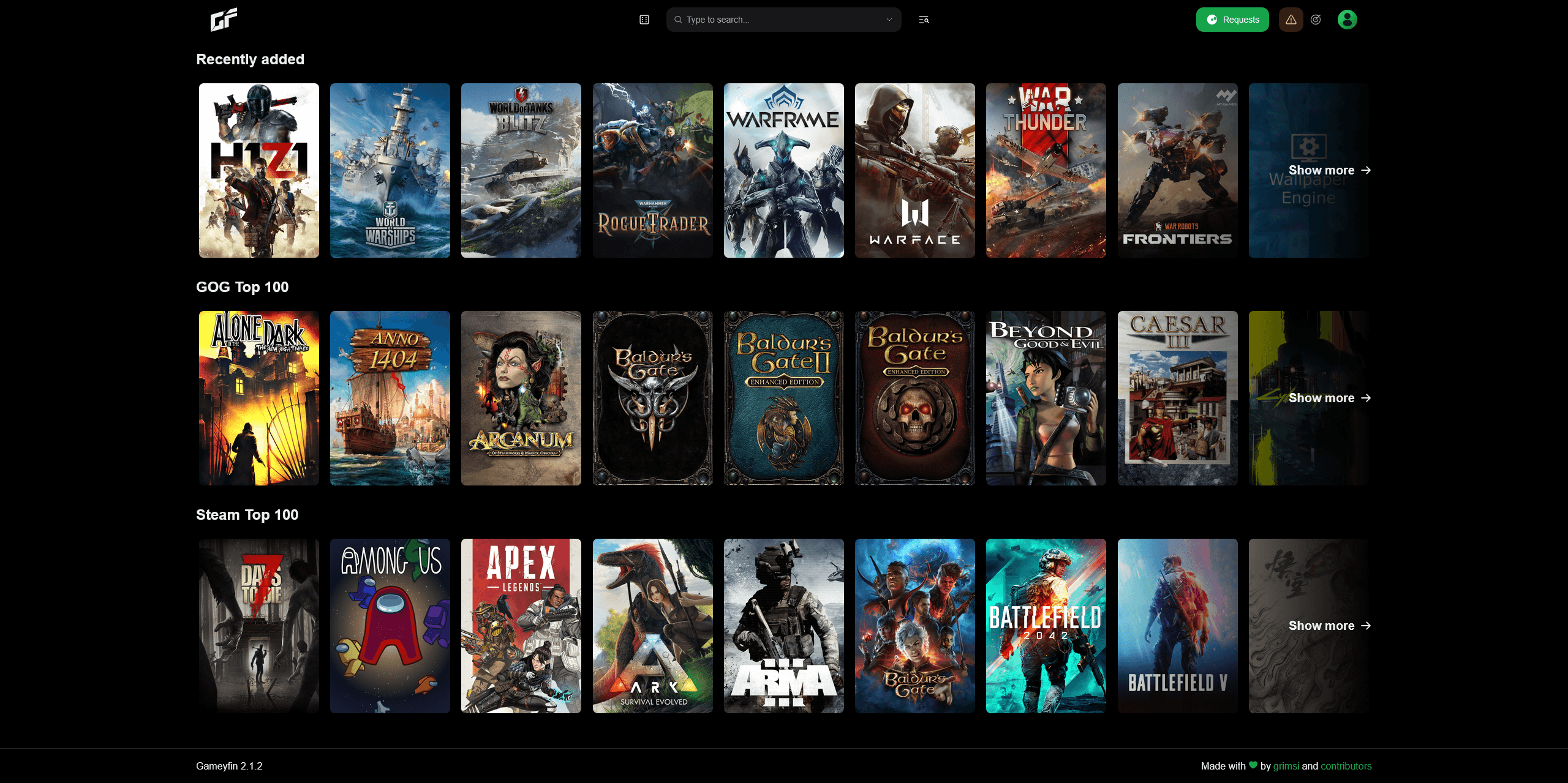Open the grimsi author link
1568x783 pixels.
pyautogui.click(x=1286, y=766)
